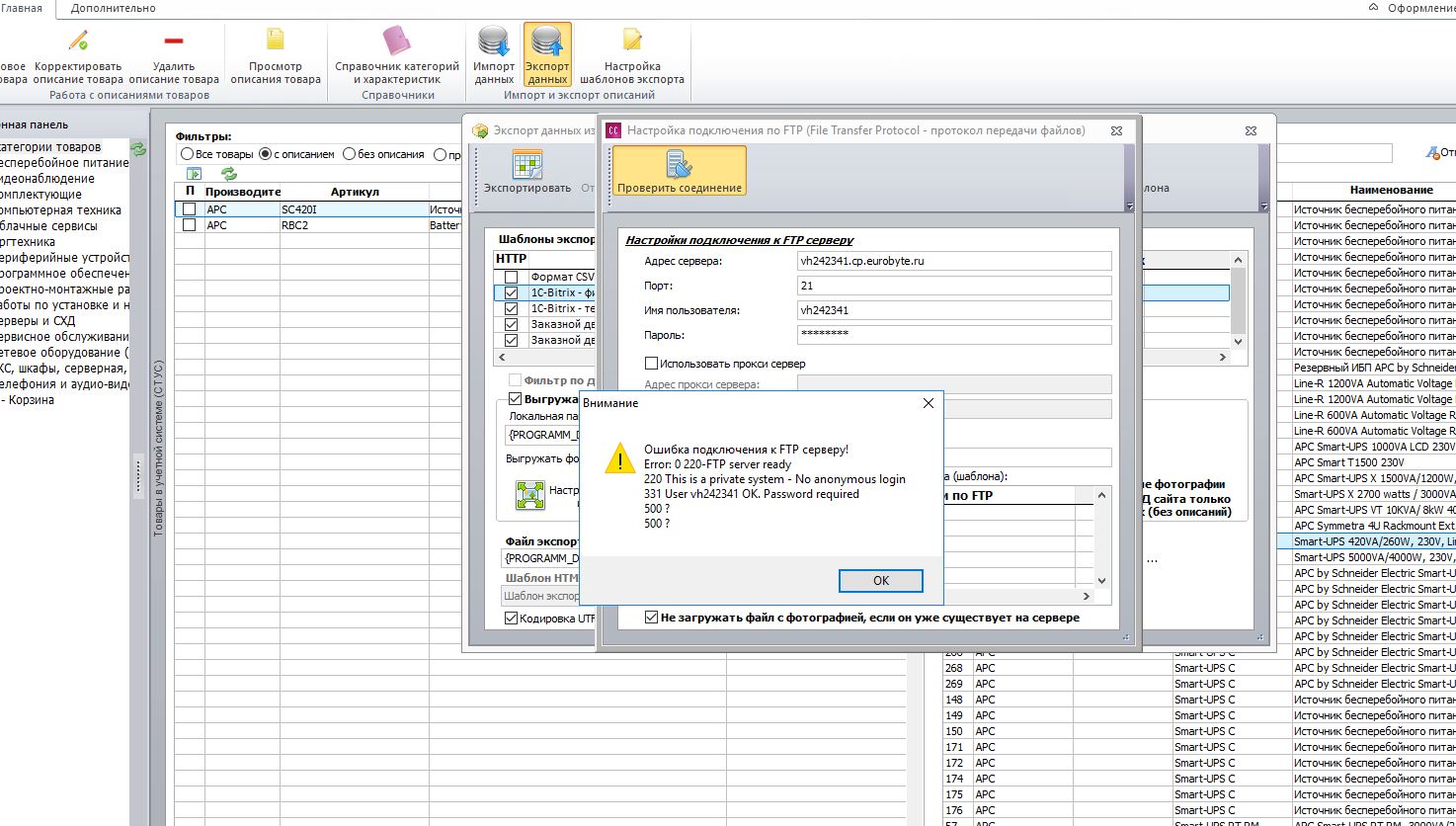Switch to the Дополнительно ribbon tab

pyautogui.click(x=113, y=8)
